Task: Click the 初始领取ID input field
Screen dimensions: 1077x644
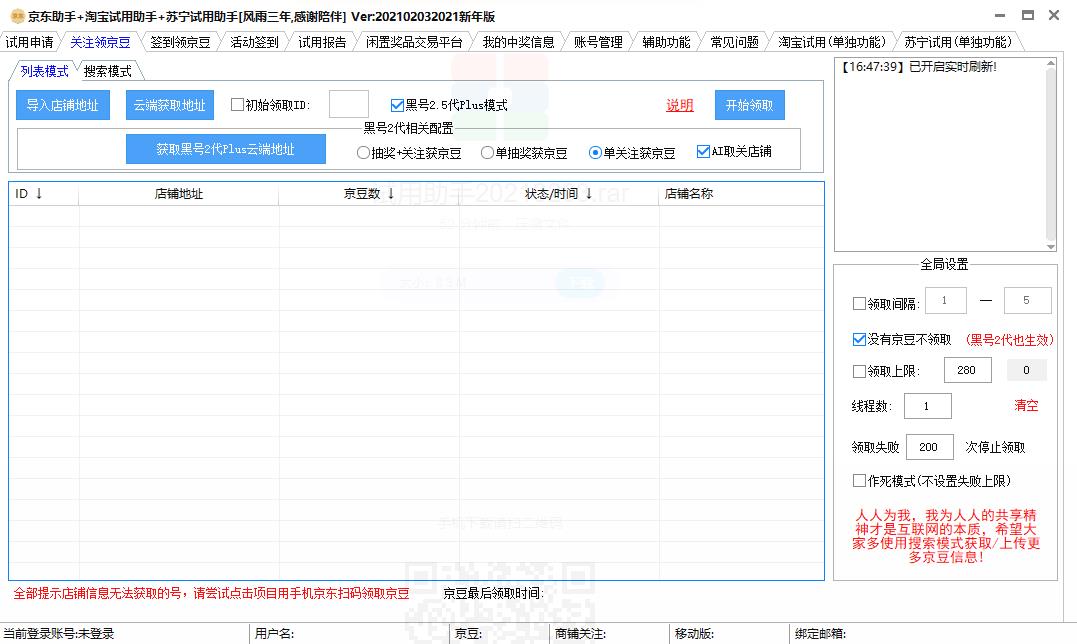Action: [349, 104]
